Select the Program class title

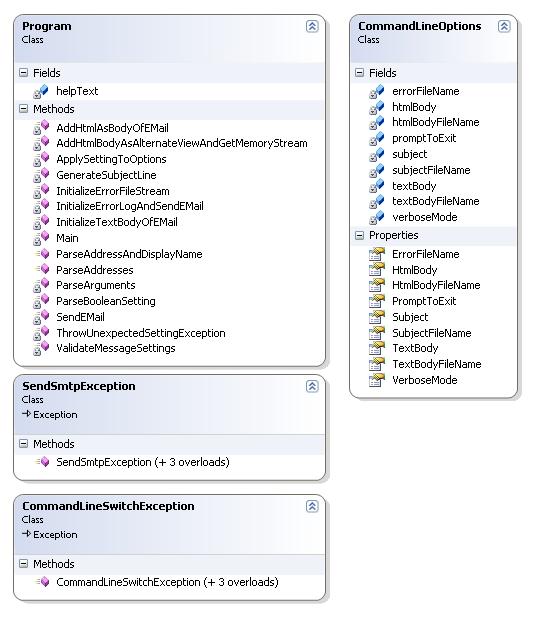47,26
